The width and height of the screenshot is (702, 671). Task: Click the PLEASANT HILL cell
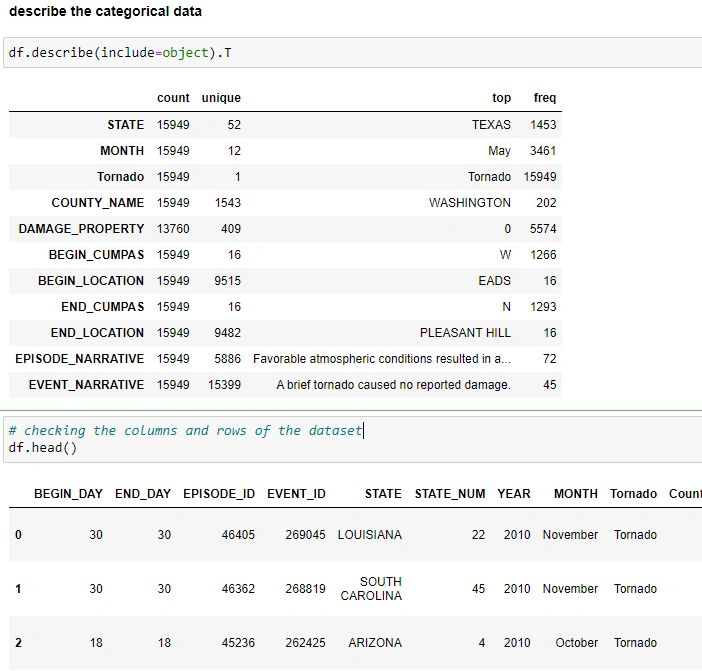pyautogui.click(x=465, y=333)
